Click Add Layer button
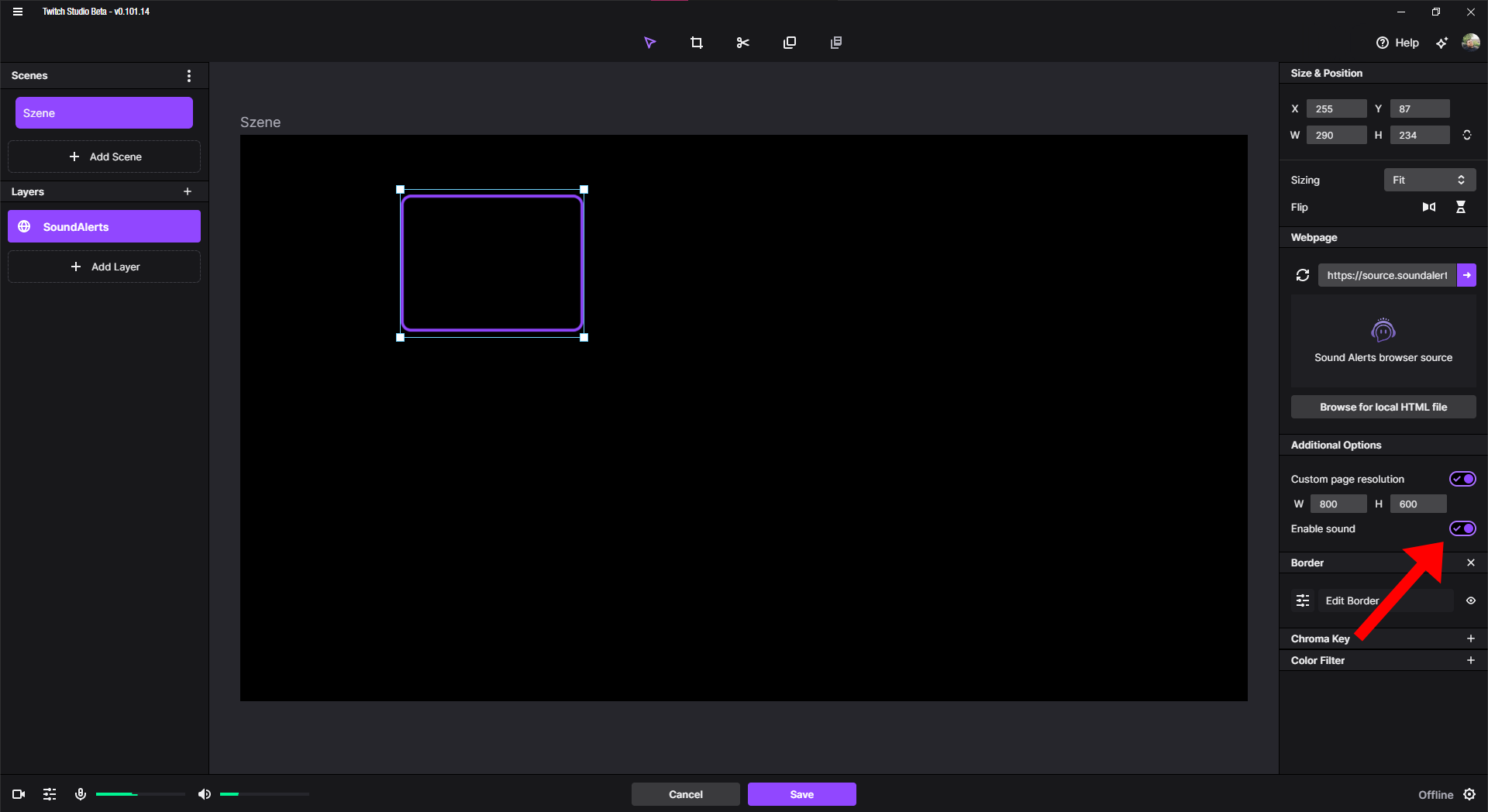The width and height of the screenshot is (1488, 812). point(104,267)
